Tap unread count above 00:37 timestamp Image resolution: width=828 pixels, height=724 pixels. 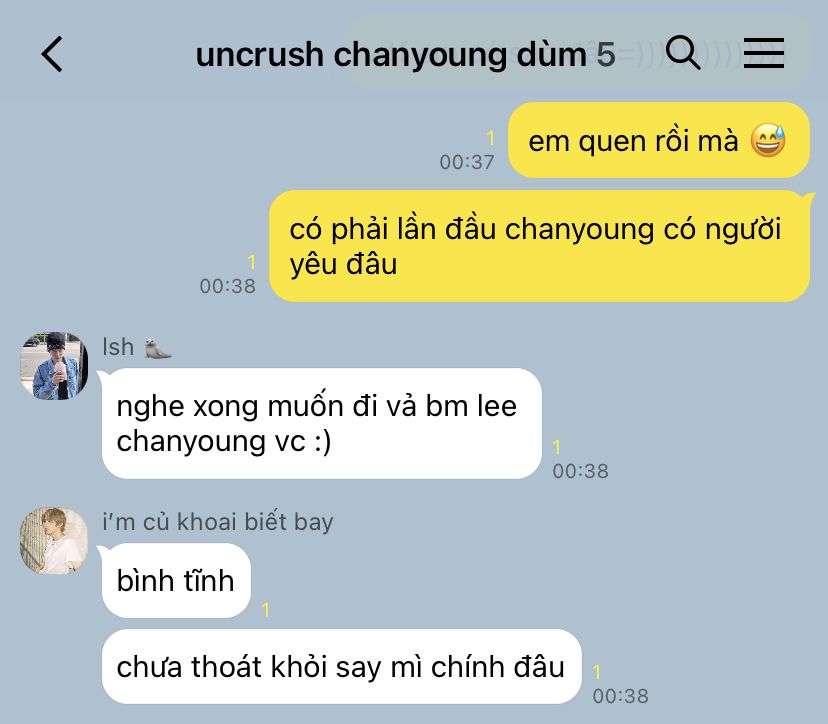491,138
